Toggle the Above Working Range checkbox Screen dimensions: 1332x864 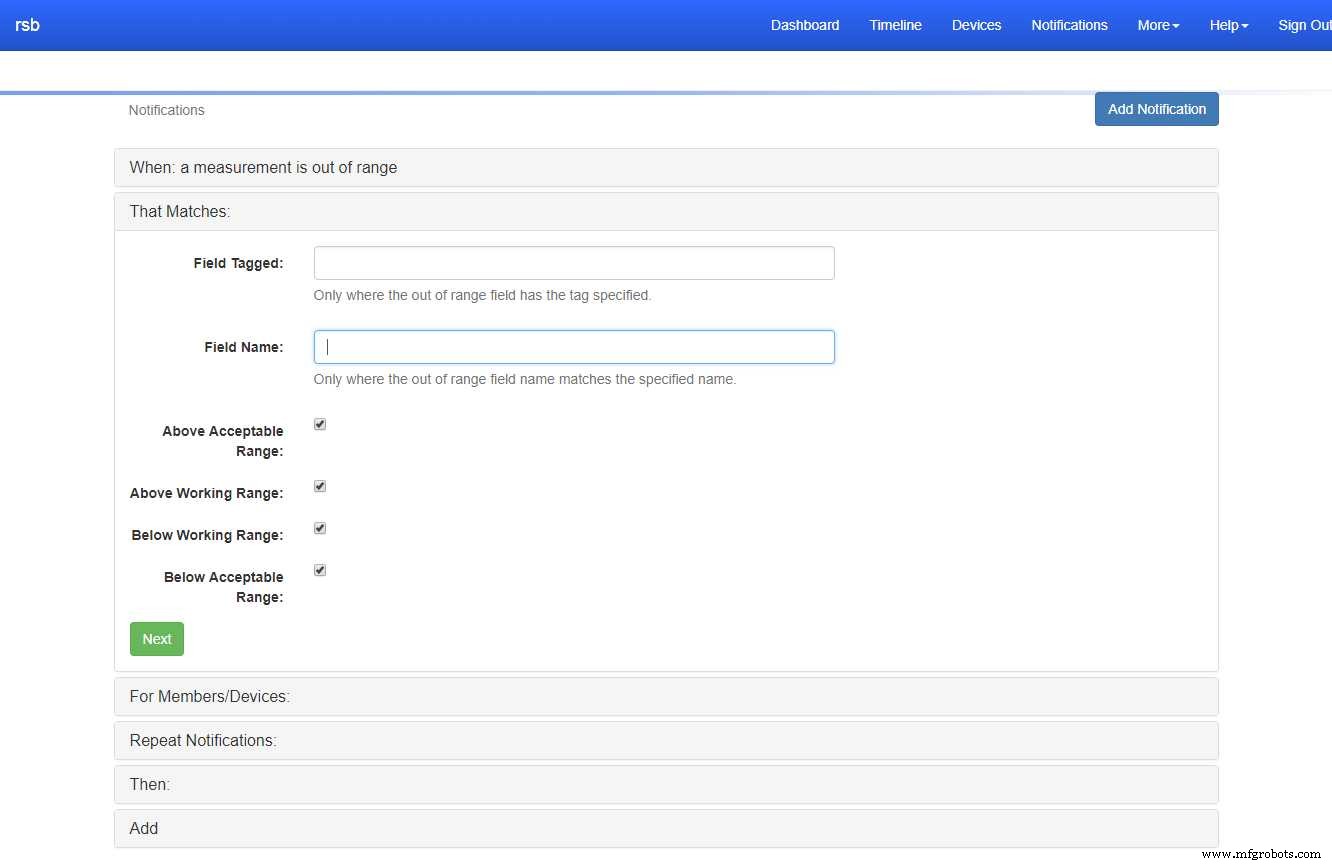click(x=320, y=486)
